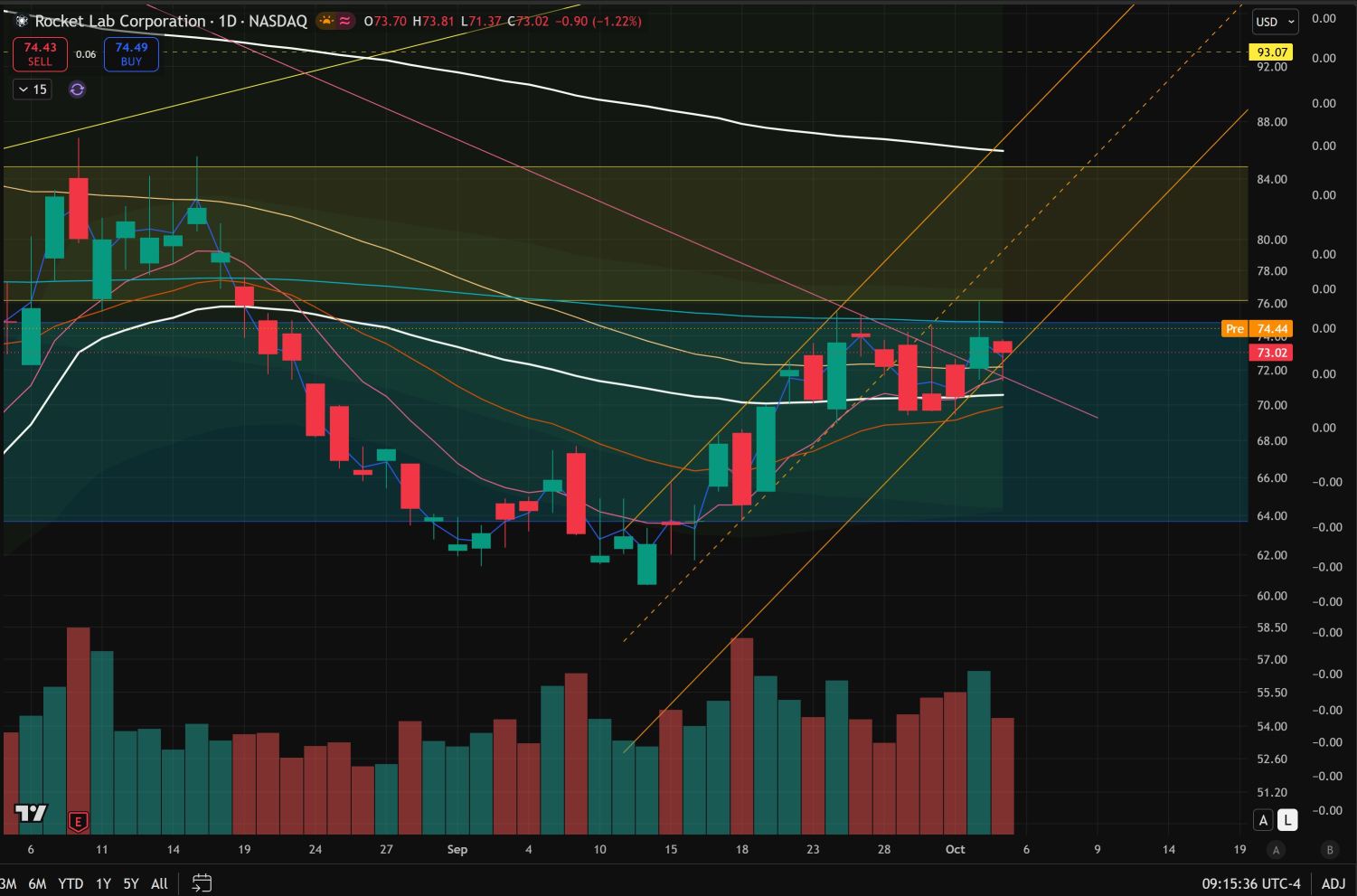
Task: Toggle auto scale A button
Action: [1263, 820]
